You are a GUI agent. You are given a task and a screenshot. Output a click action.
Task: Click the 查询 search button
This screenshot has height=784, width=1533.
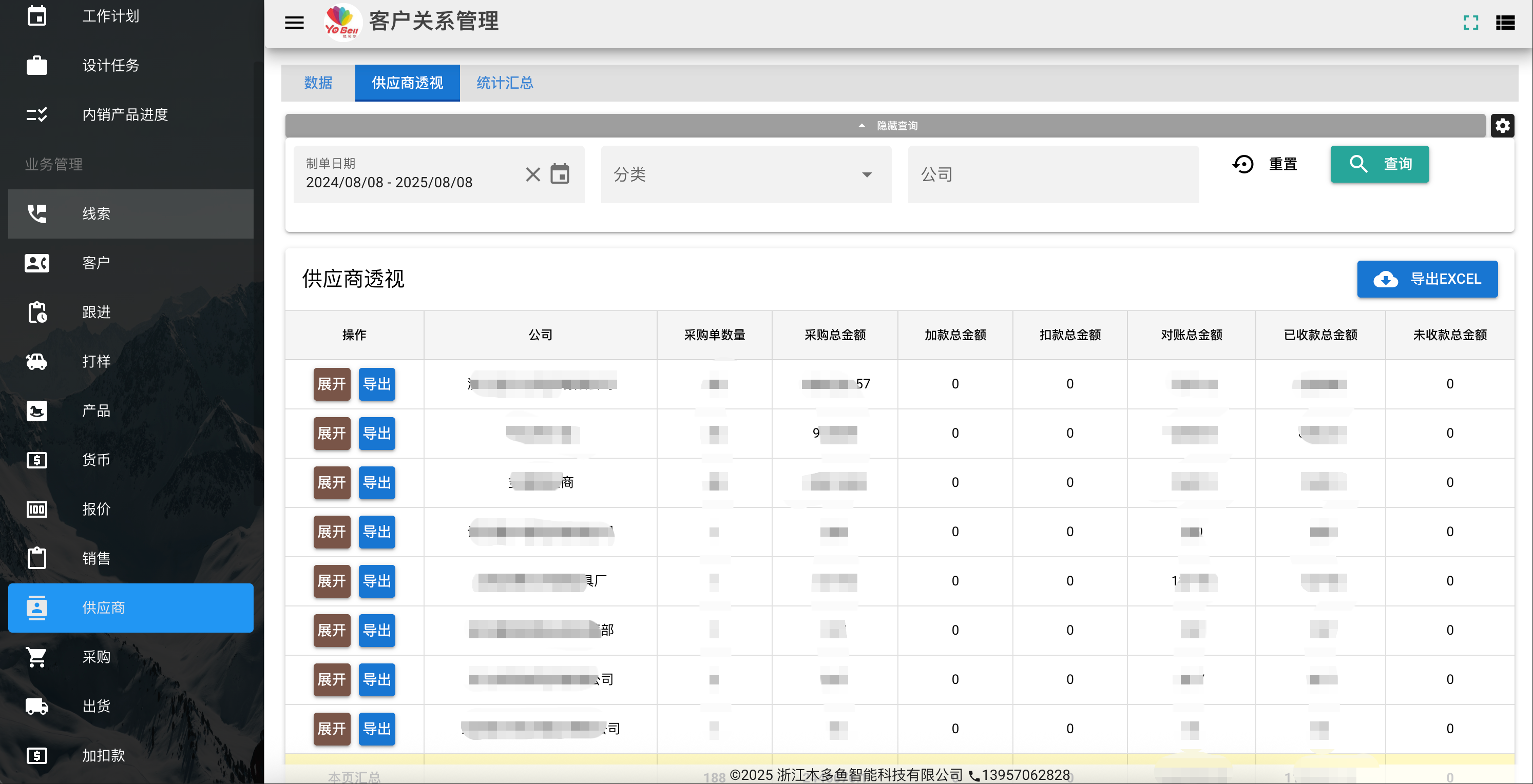[x=1379, y=164]
